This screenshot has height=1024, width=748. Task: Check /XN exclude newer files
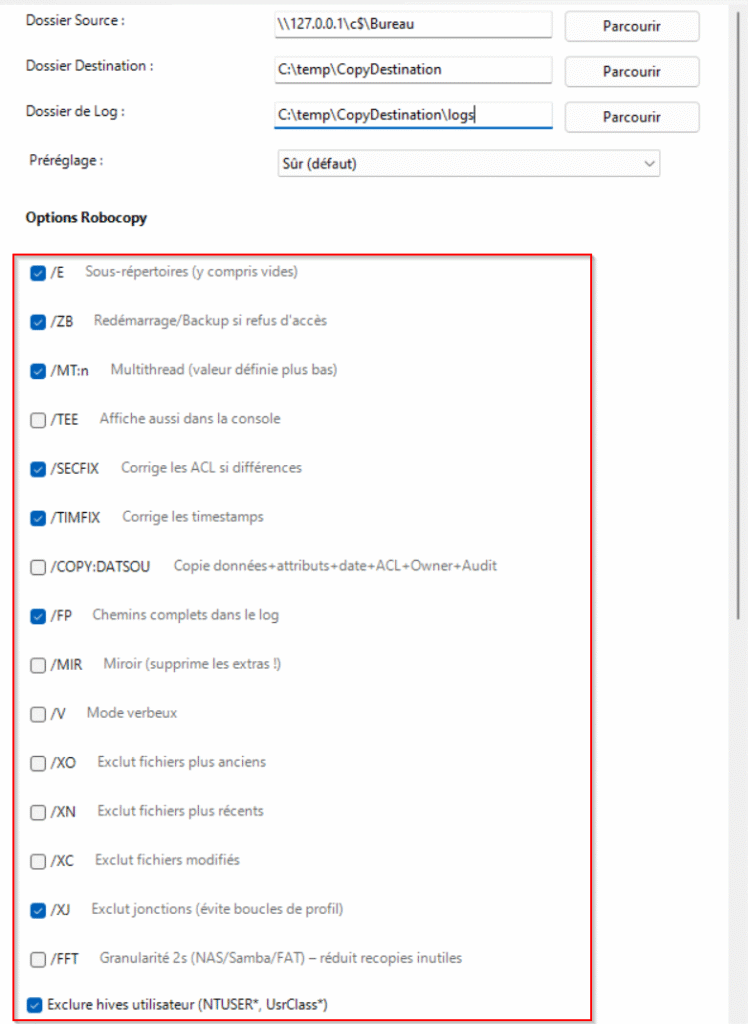[x=38, y=812]
